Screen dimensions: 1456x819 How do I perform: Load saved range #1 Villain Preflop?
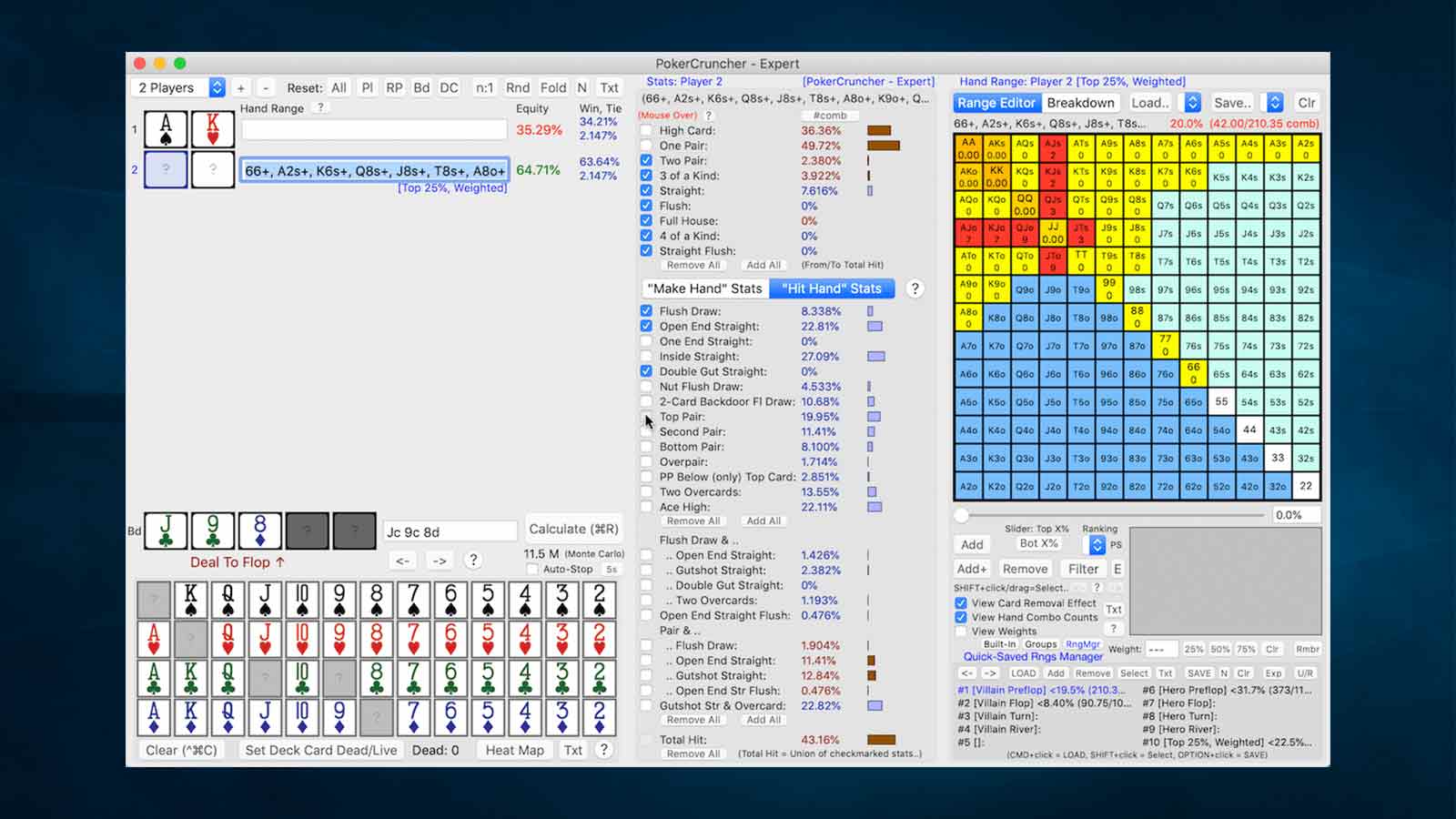click(x=1042, y=690)
